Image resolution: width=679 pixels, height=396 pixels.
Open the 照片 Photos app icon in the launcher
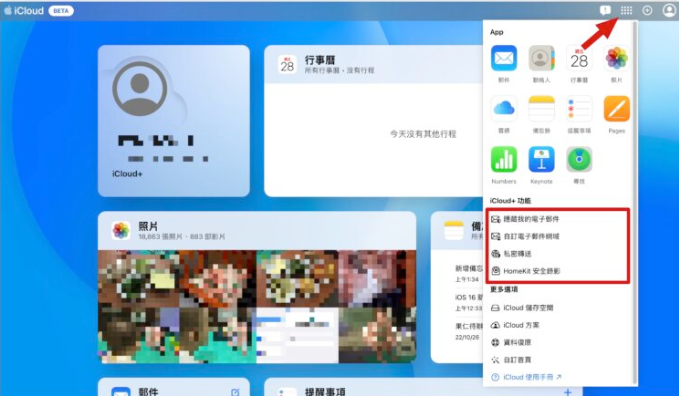click(x=617, y=58)
